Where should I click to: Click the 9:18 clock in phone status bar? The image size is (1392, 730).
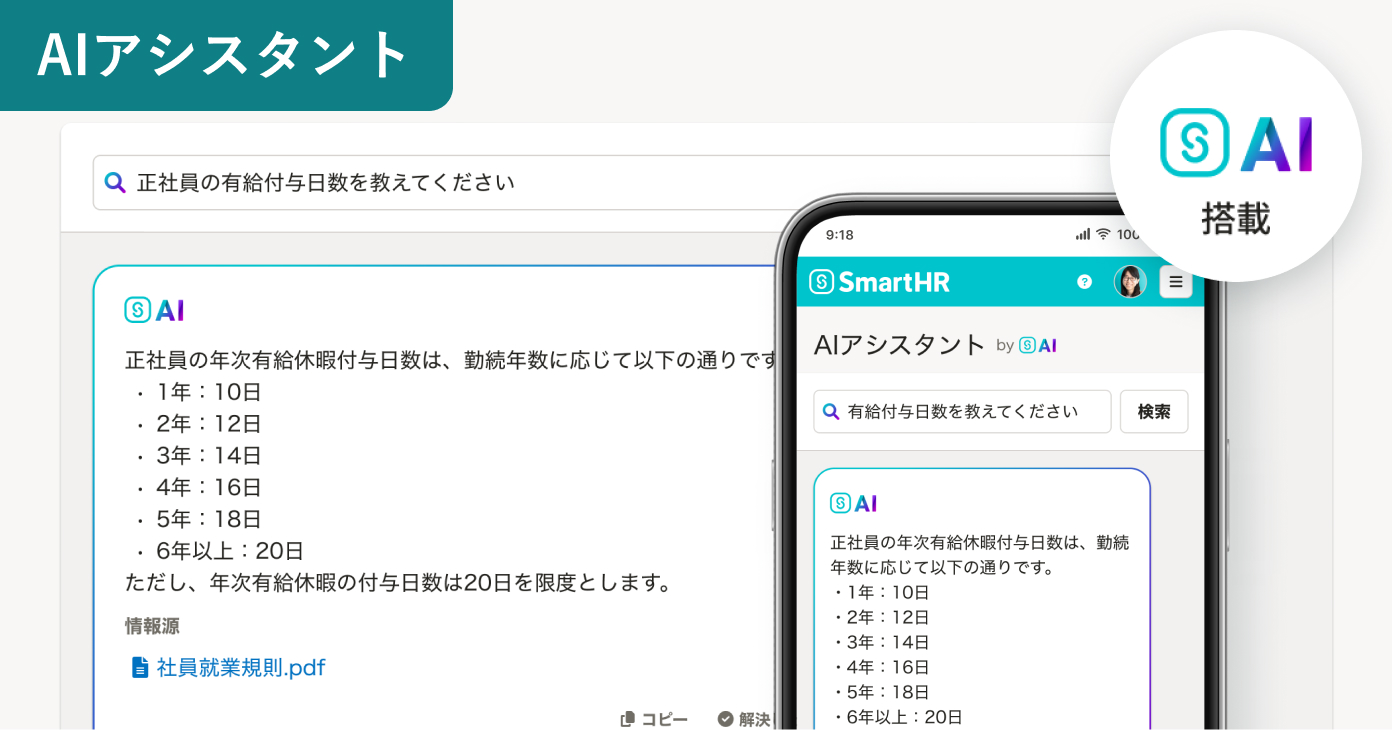[840, 234]
